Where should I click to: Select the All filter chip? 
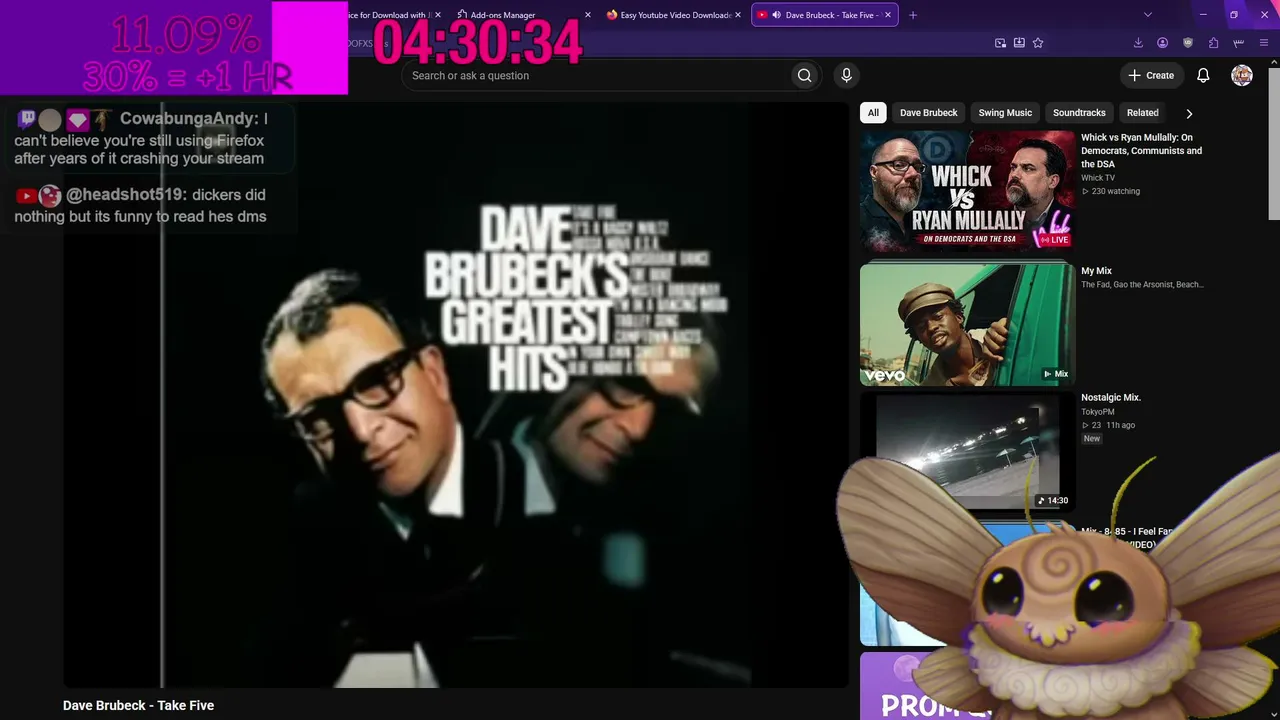click(x=873, y=113)
